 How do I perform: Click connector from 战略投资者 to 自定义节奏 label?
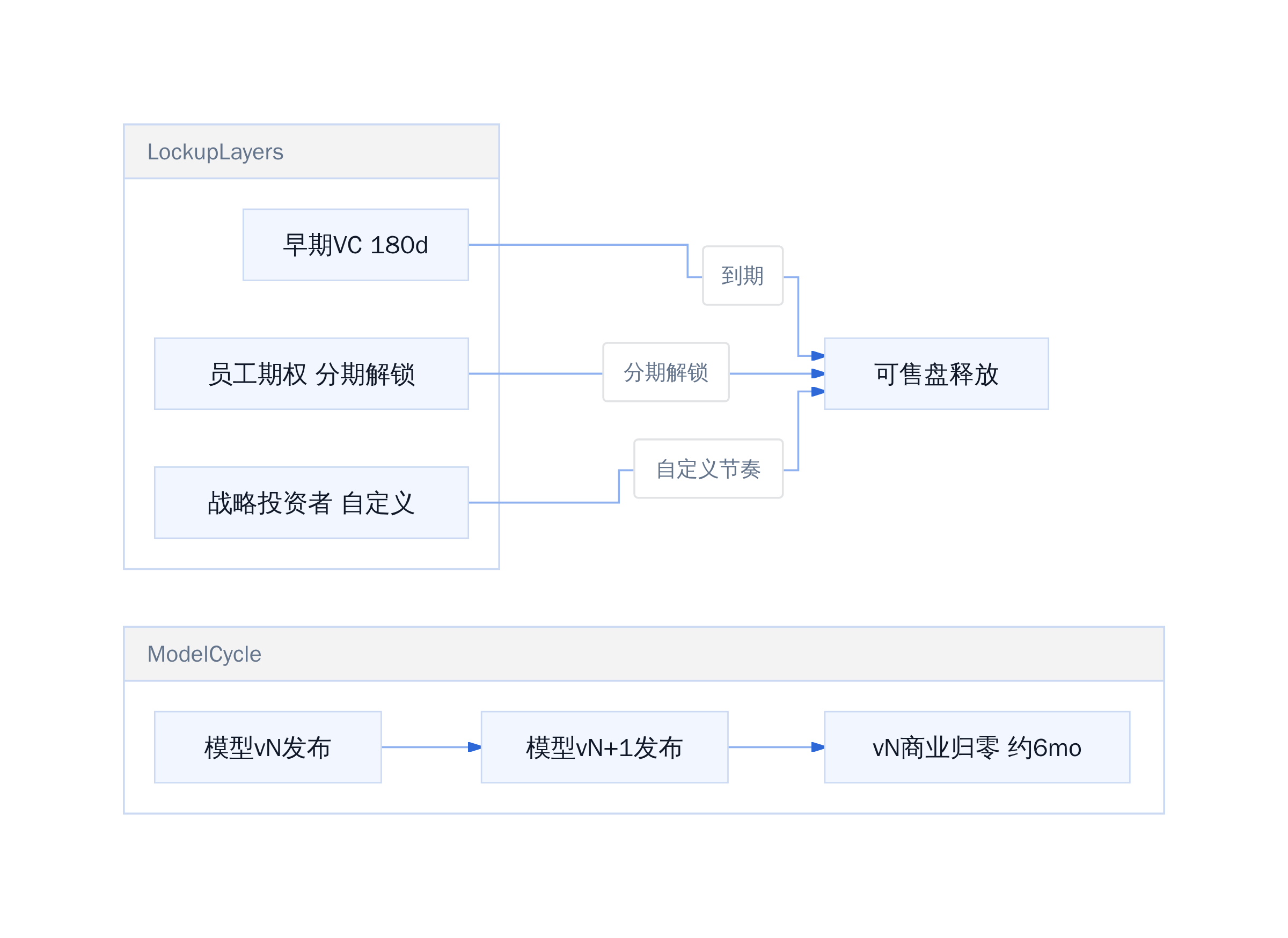pos(544,502)
